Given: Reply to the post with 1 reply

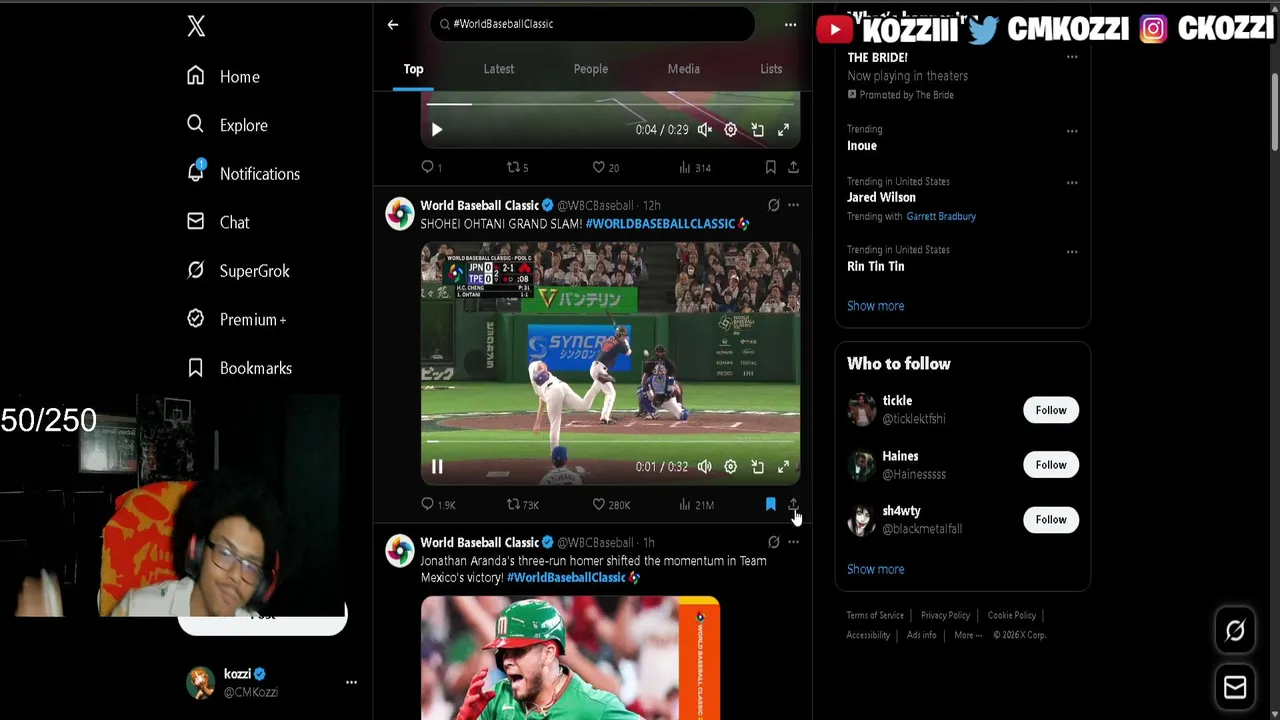Looking at the screenshot, I should click(x=431, y=167).
